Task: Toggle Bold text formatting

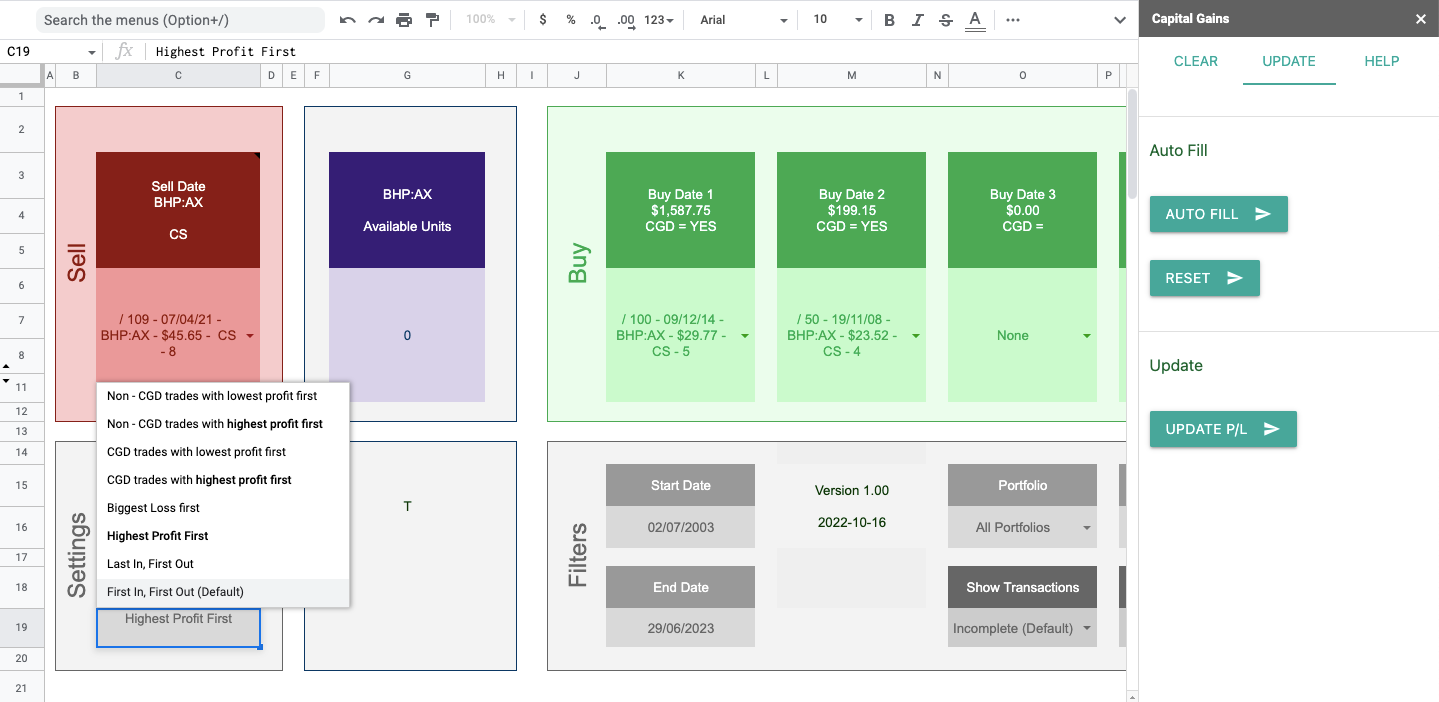Action: point(890,20)
